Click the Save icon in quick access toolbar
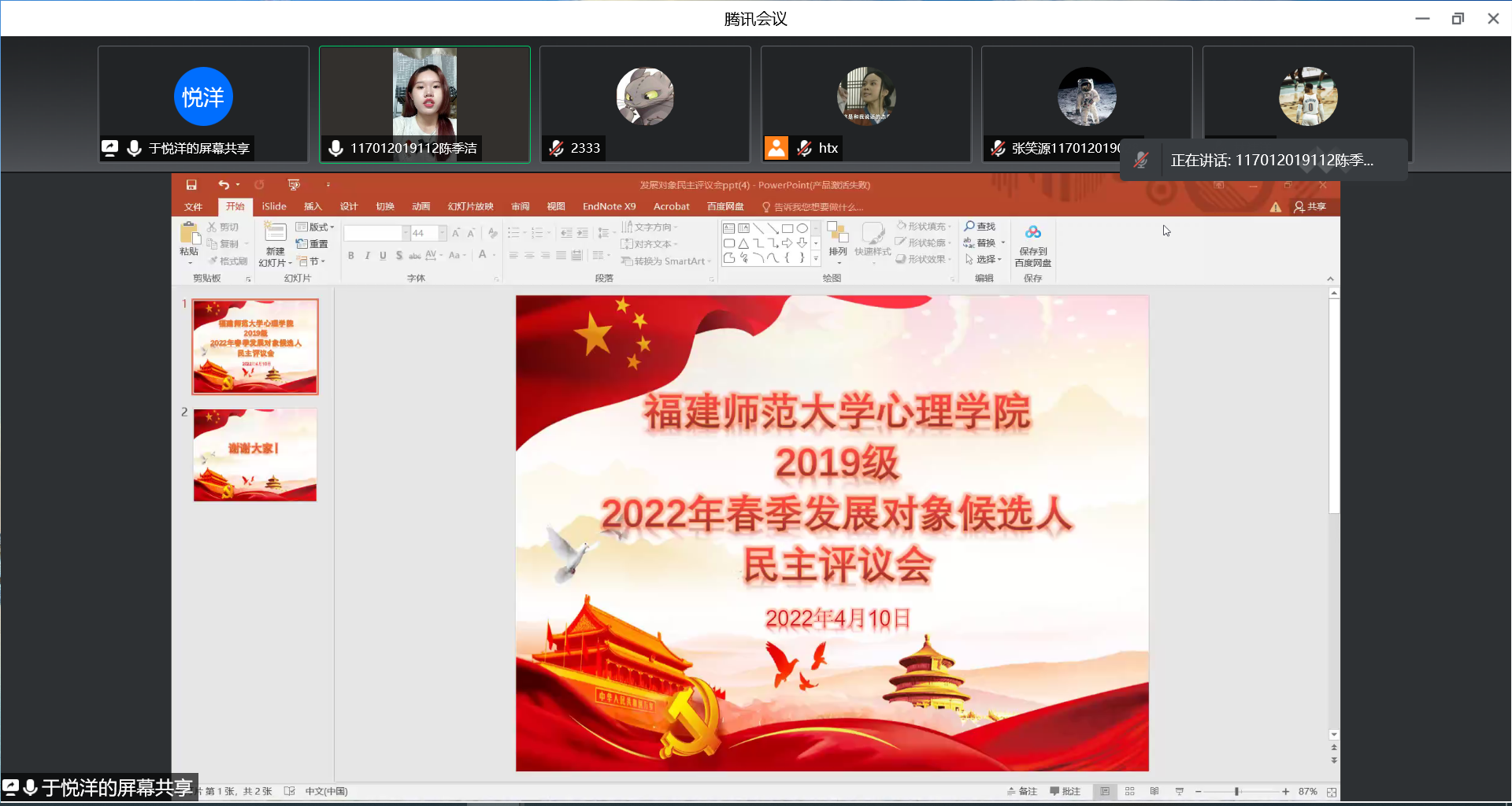This screenshot has height=806, width=1512. pos(191,185)
